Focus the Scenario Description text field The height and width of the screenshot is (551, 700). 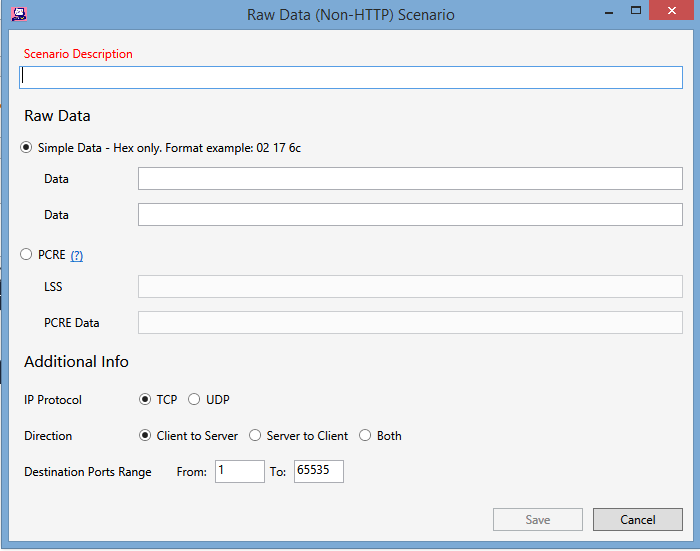coord(351,77)
